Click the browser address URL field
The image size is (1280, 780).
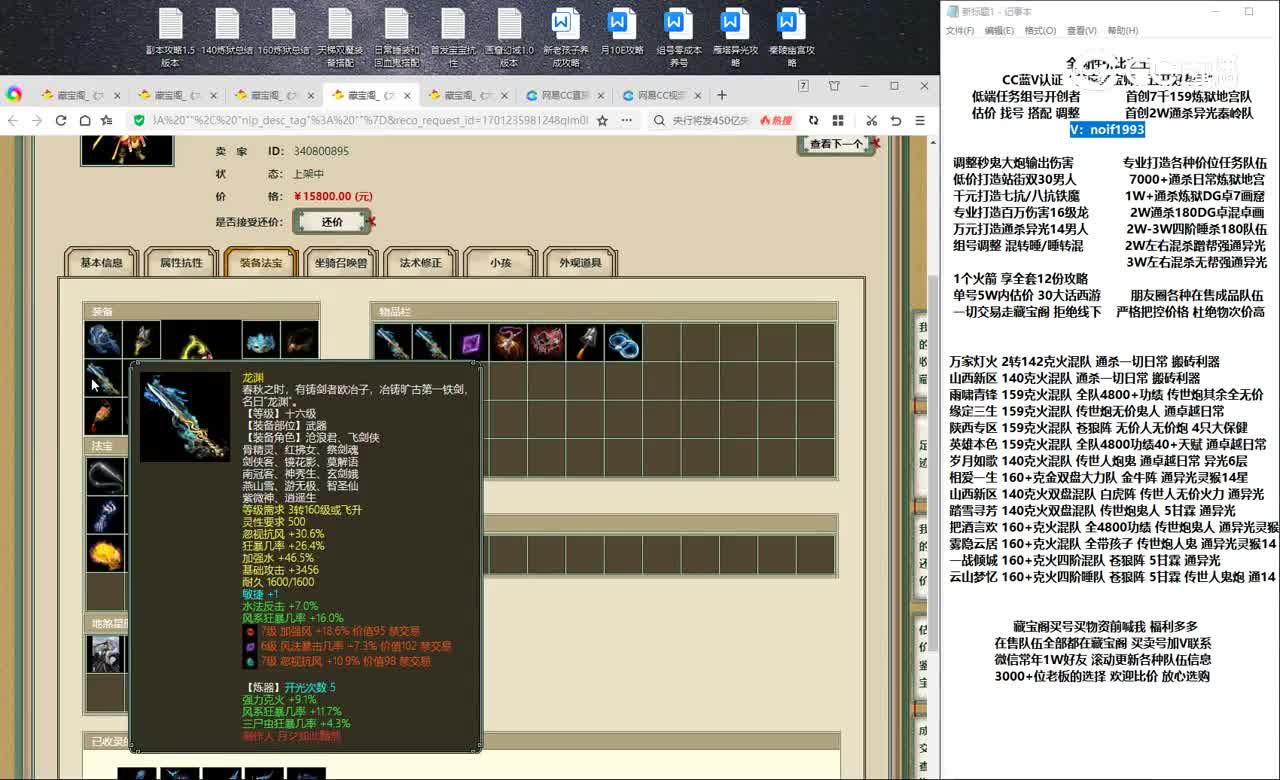coord(370,120)
